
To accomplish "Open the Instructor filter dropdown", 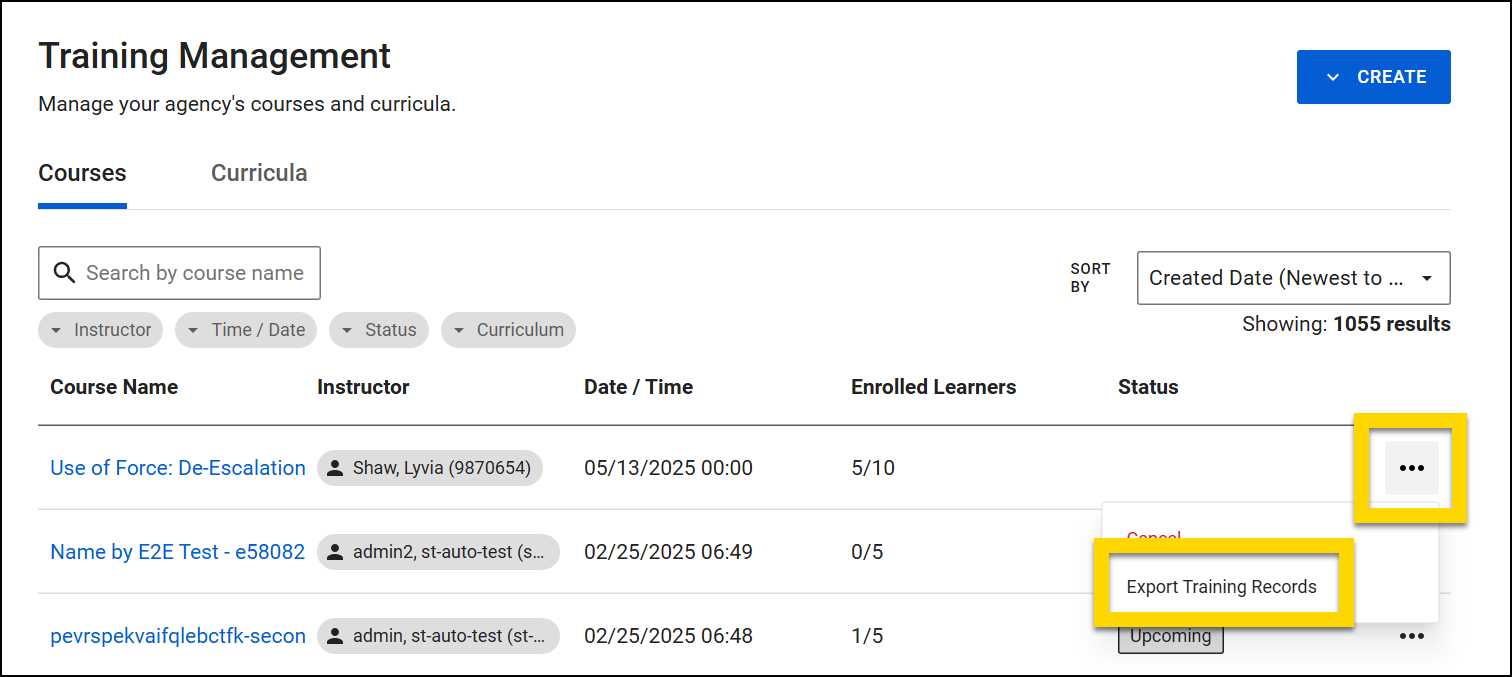I will (x=100, y=329).
